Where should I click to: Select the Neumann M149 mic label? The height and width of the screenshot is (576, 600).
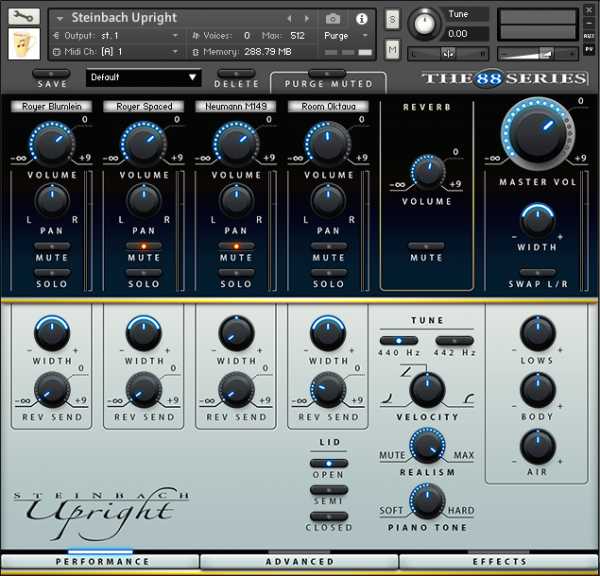[x=236, y=106]
